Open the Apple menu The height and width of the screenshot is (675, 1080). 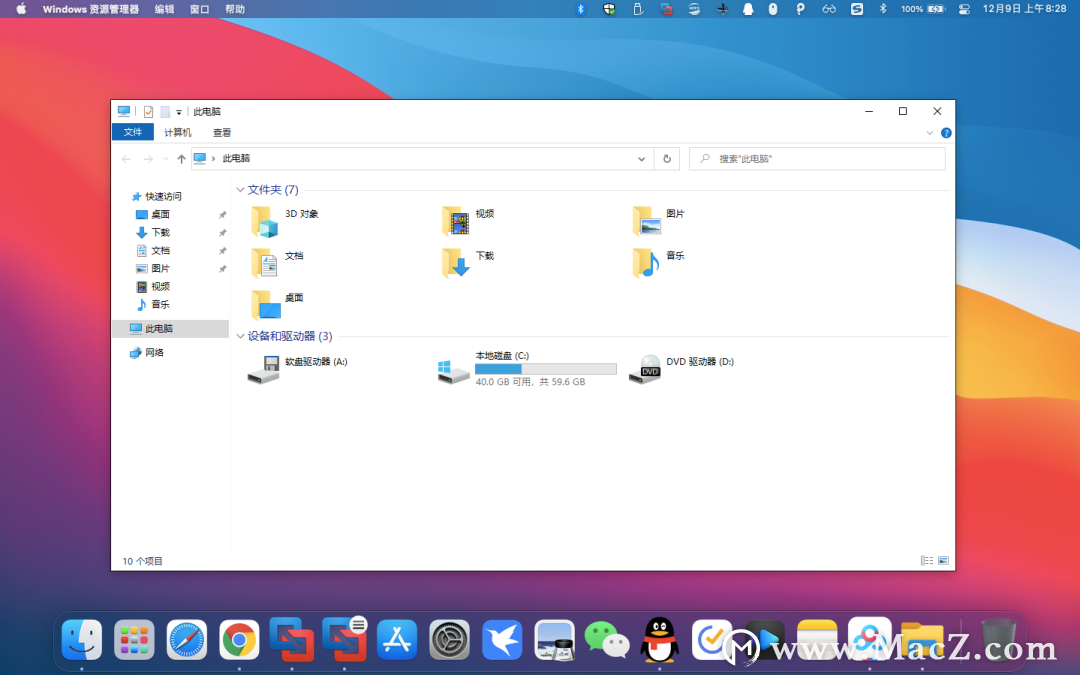click(x=21, y=9)
